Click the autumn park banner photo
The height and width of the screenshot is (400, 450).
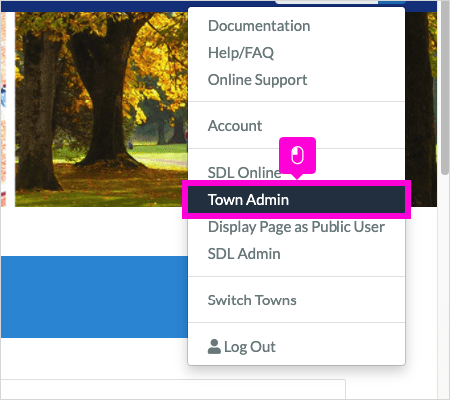point(101,109)
